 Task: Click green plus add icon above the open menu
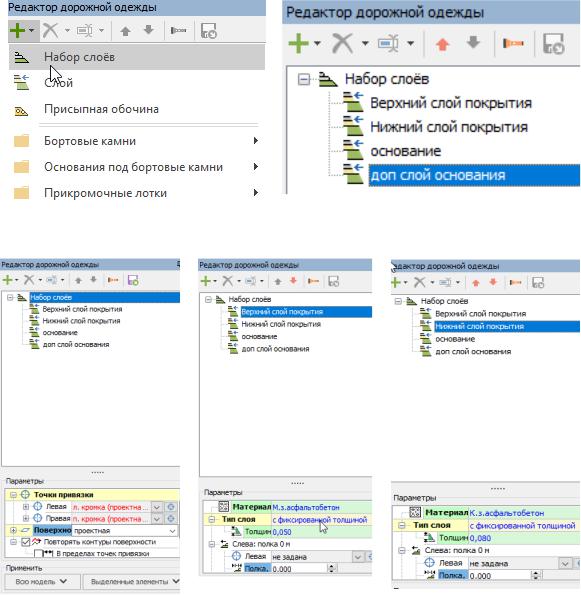pyautogui.click(x=17, y=30)
